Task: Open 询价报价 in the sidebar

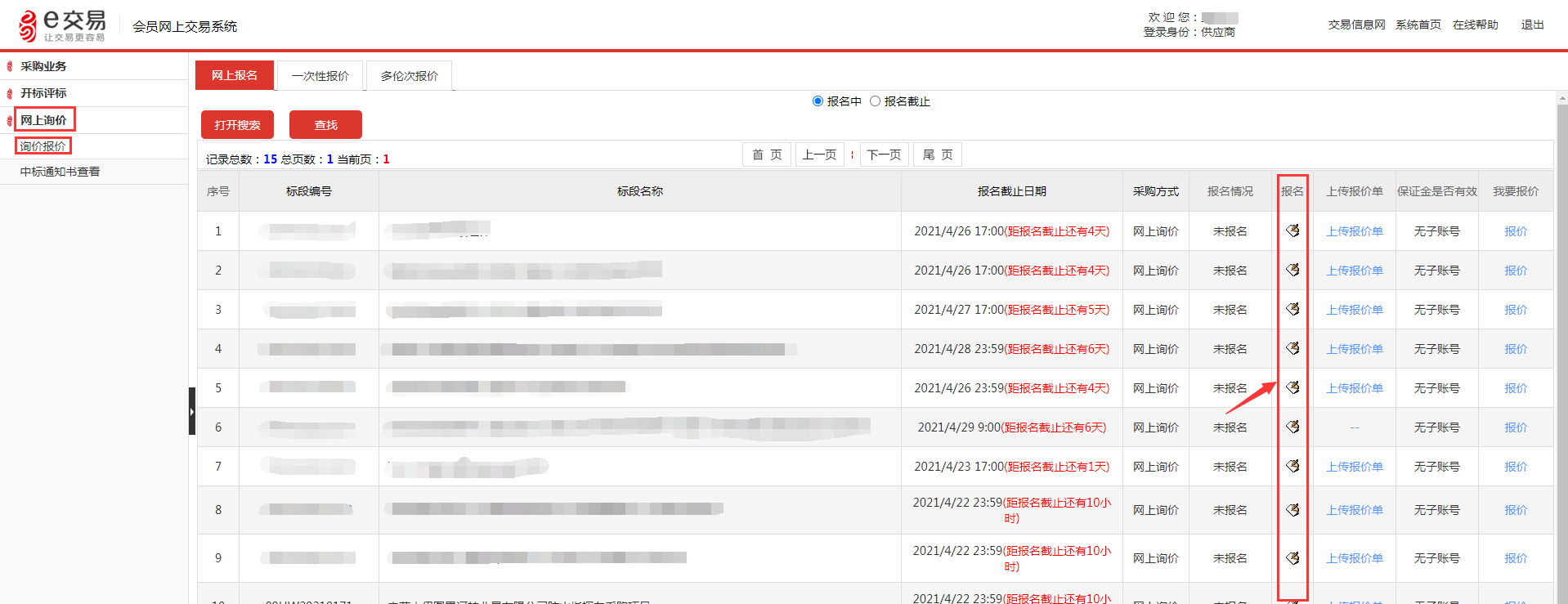Action: [43, 146]
